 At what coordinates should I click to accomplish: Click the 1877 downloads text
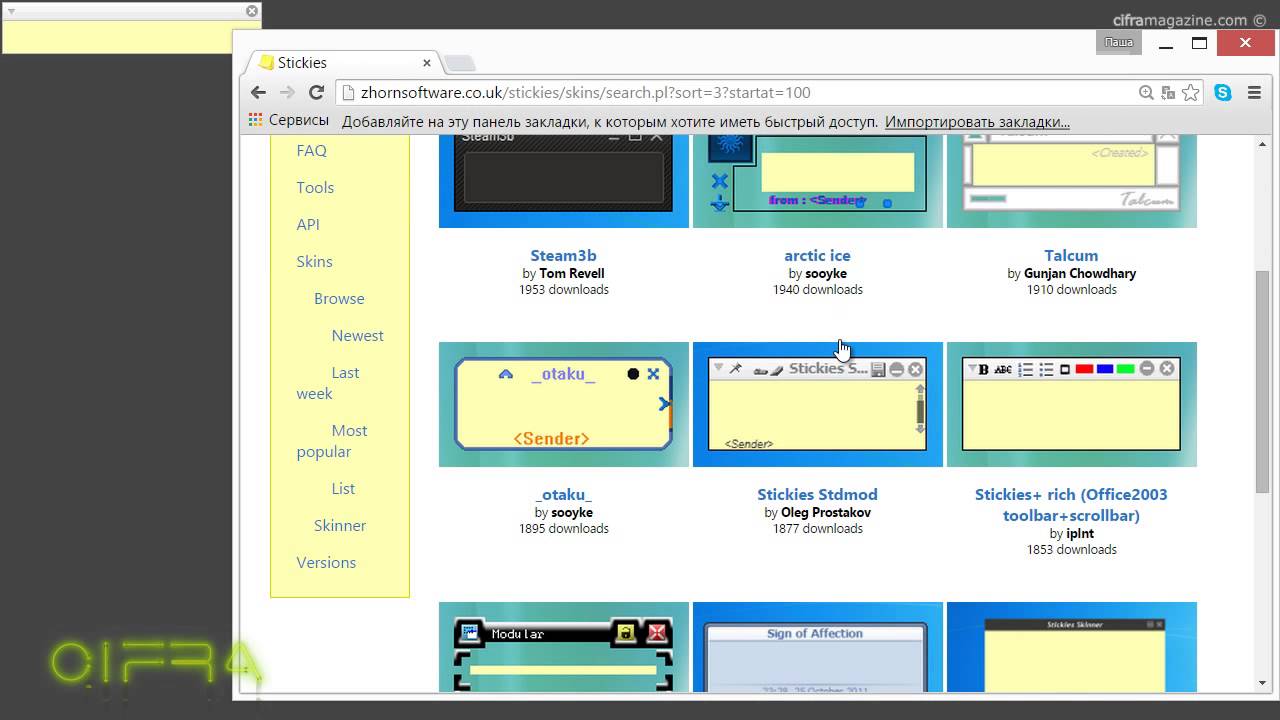tap(818, 528)
